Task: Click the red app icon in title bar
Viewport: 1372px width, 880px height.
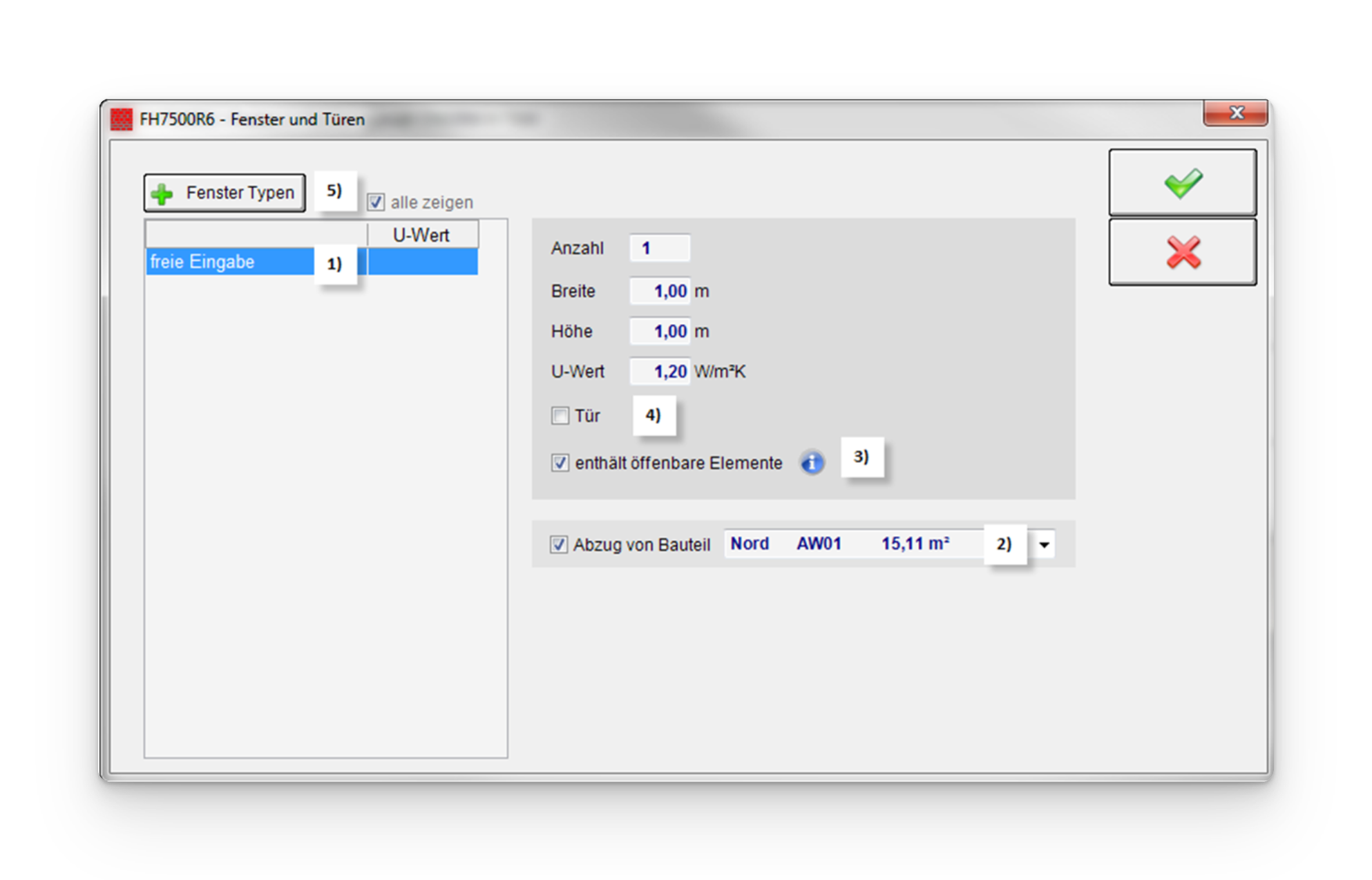Action: (x=122, y=119)
